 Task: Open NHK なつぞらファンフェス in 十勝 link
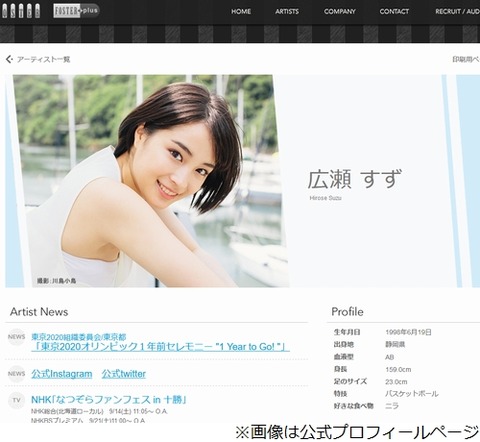click(x=109, y=399)
